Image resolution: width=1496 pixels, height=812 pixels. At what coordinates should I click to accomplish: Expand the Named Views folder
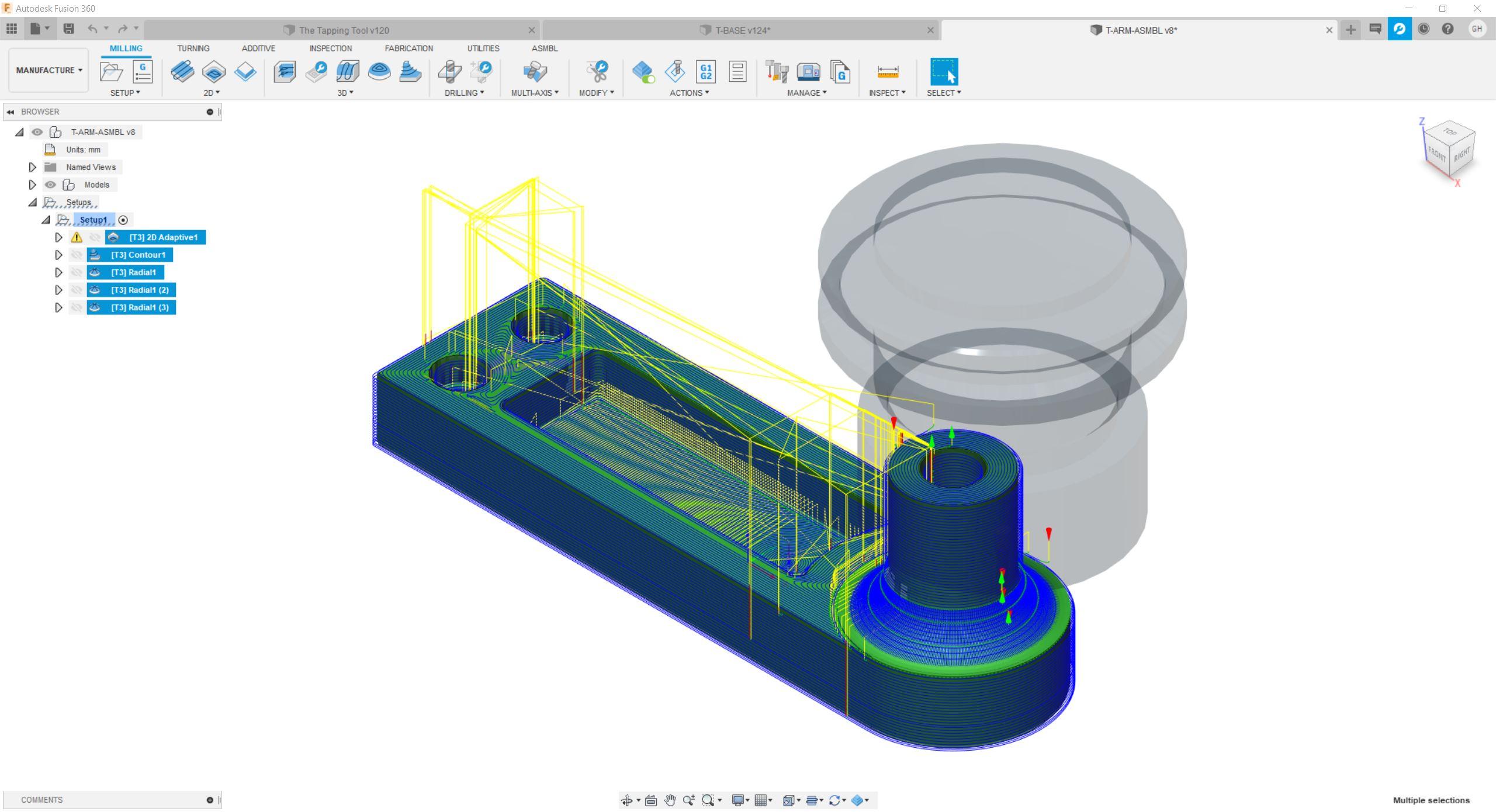(33, 167)
